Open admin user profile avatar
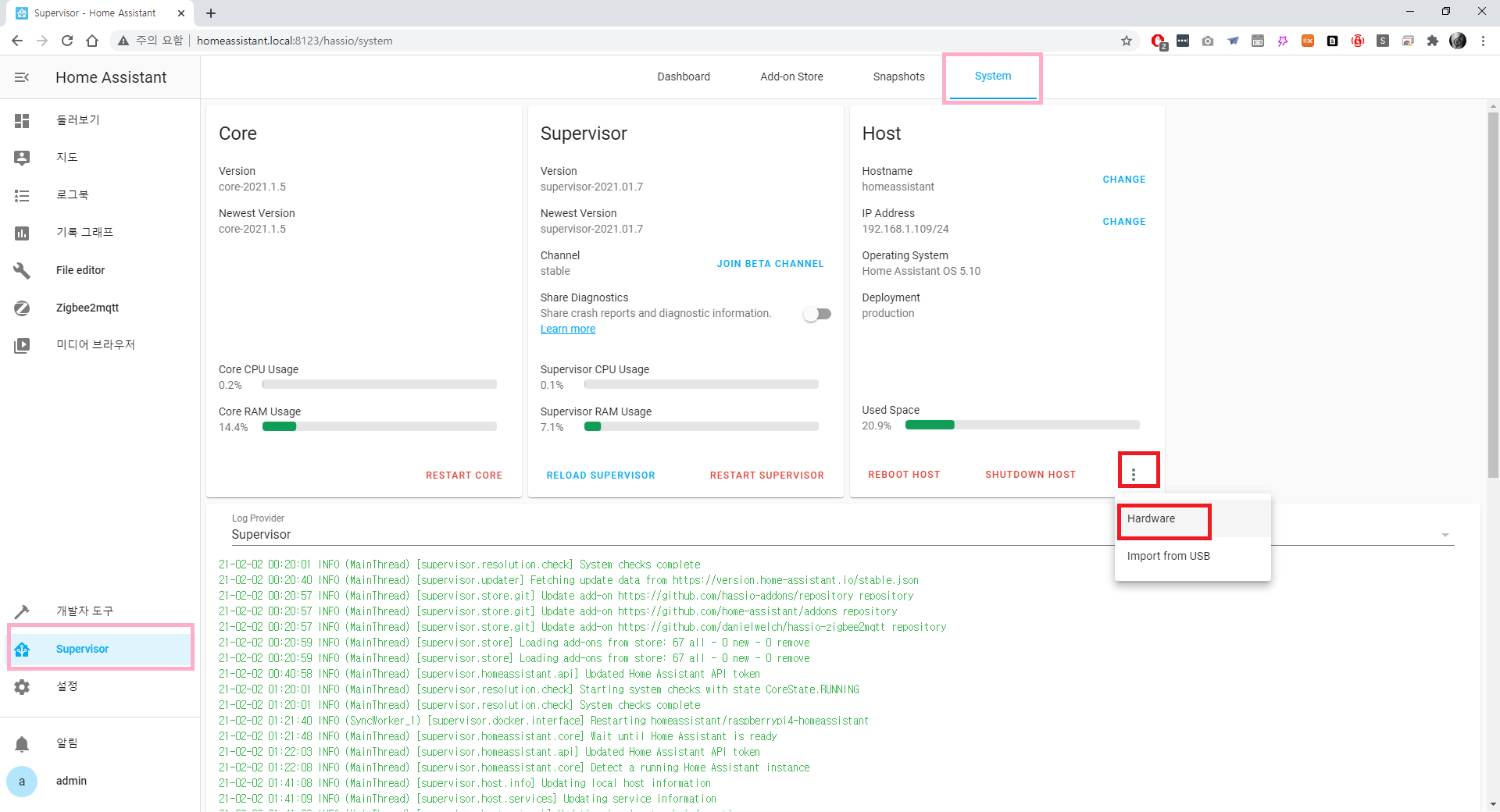This screenshot has height=812, width=1500. click(x=22, y=781)
